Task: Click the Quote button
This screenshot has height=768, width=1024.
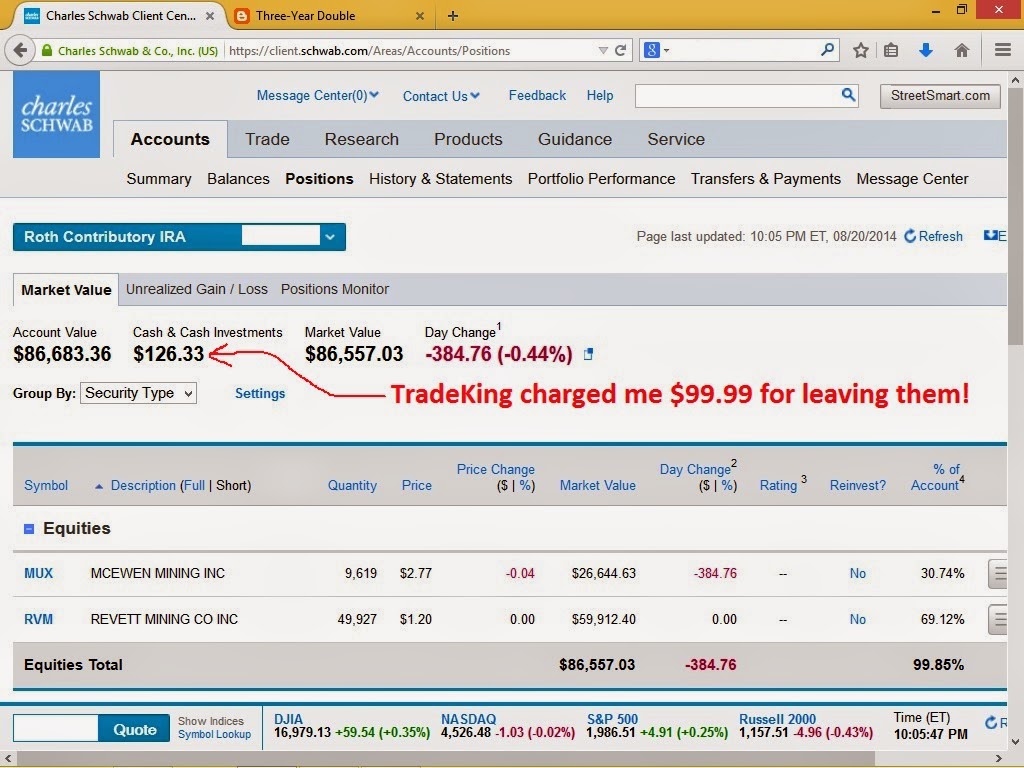Action: [x=135, y=729]
